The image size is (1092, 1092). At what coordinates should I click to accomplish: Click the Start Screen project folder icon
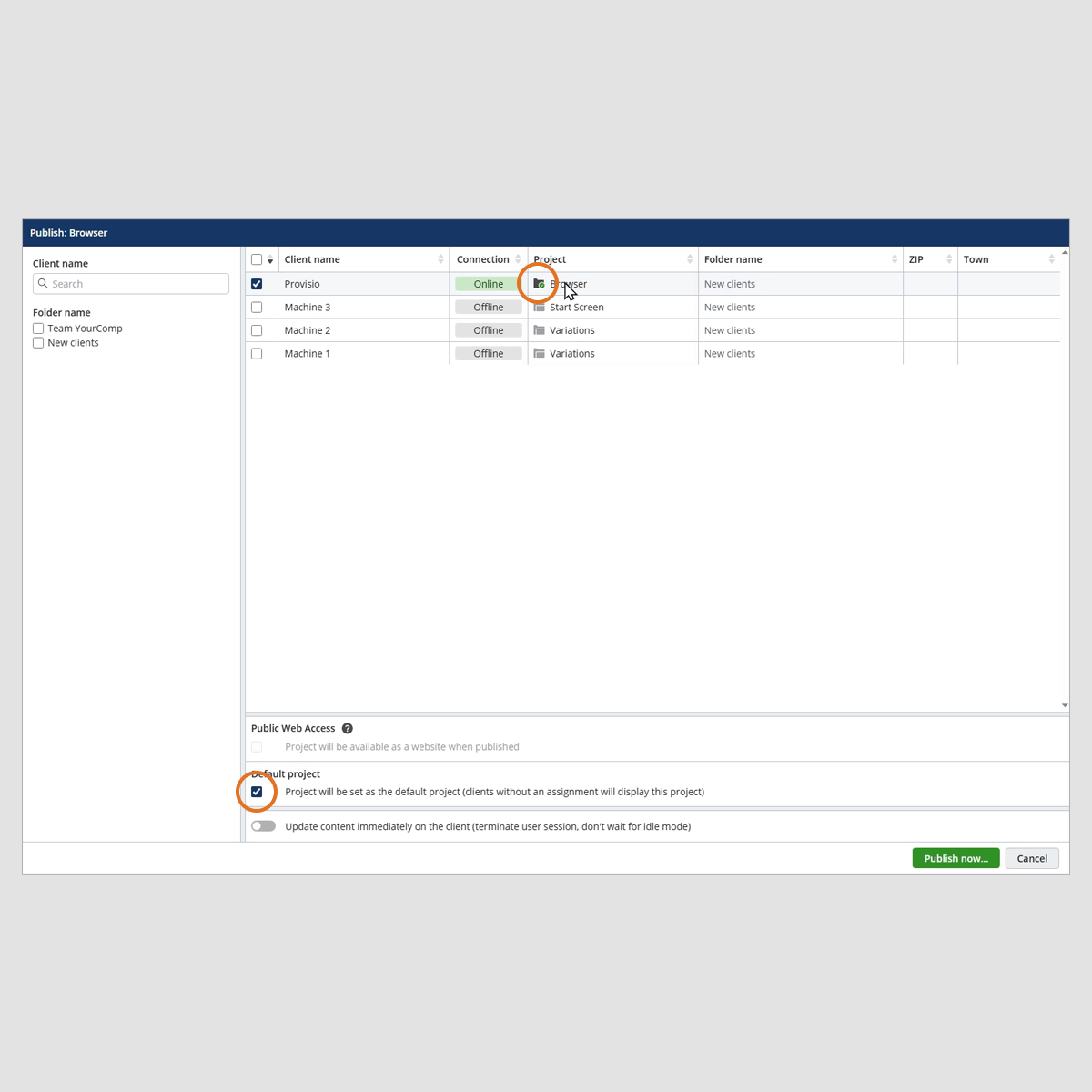coord(539,308)
